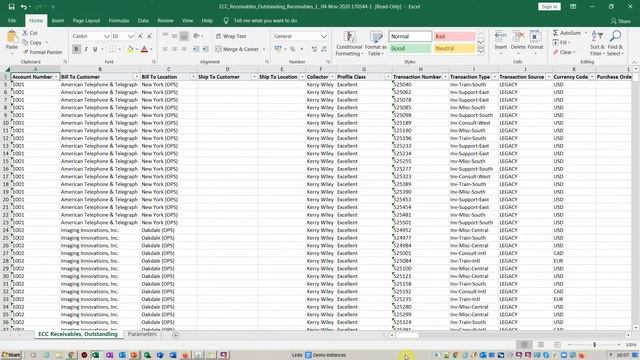
Task: Click the Decrease Decimal icon
Action: pos(324,49)
